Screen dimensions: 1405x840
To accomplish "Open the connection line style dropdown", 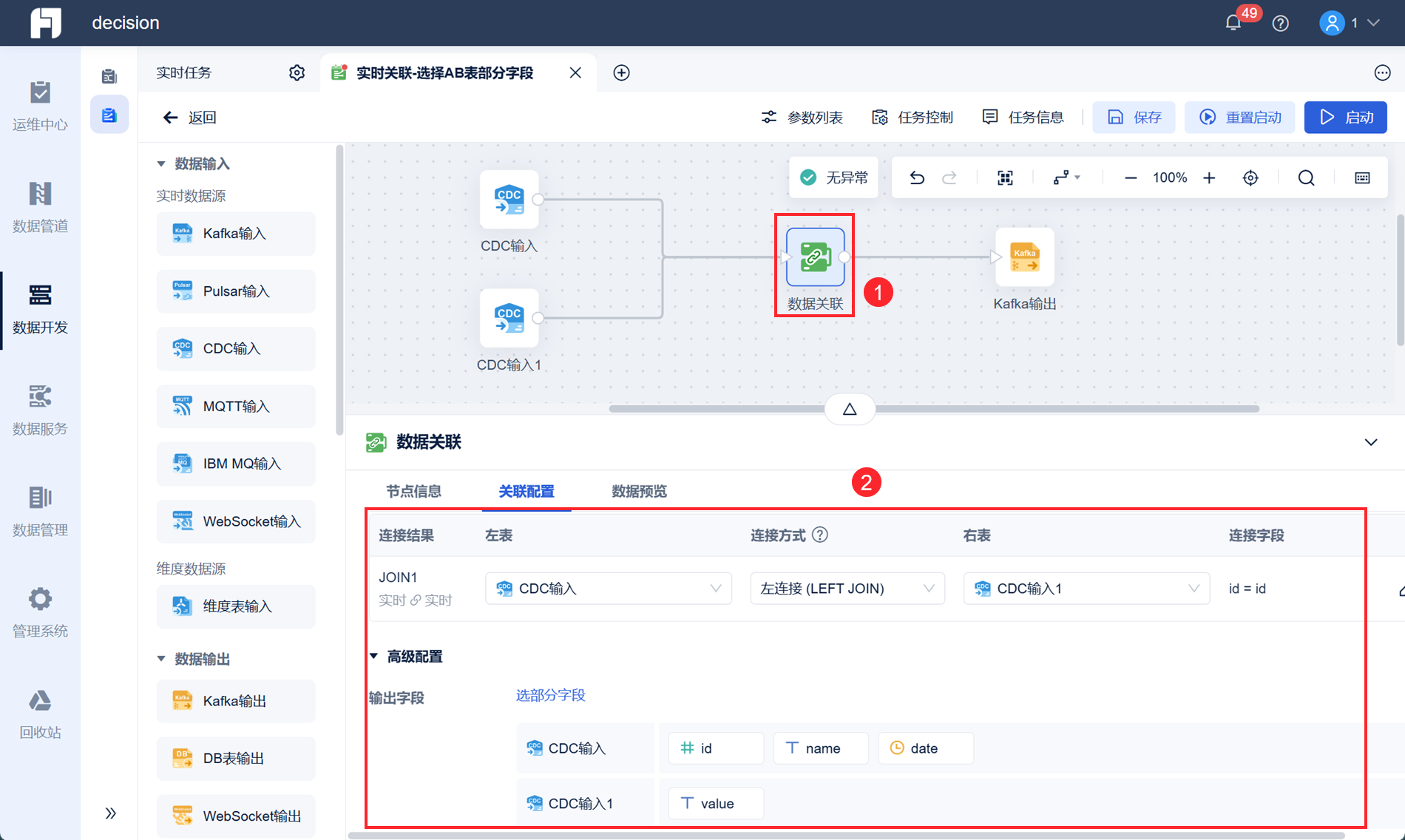I will (1066, 177).
